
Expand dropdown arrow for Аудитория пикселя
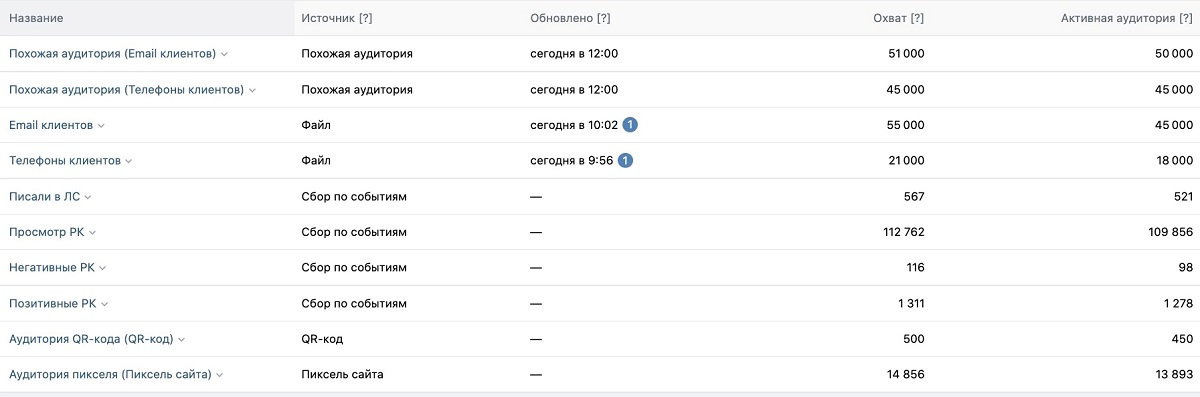[x=220, y=375]
